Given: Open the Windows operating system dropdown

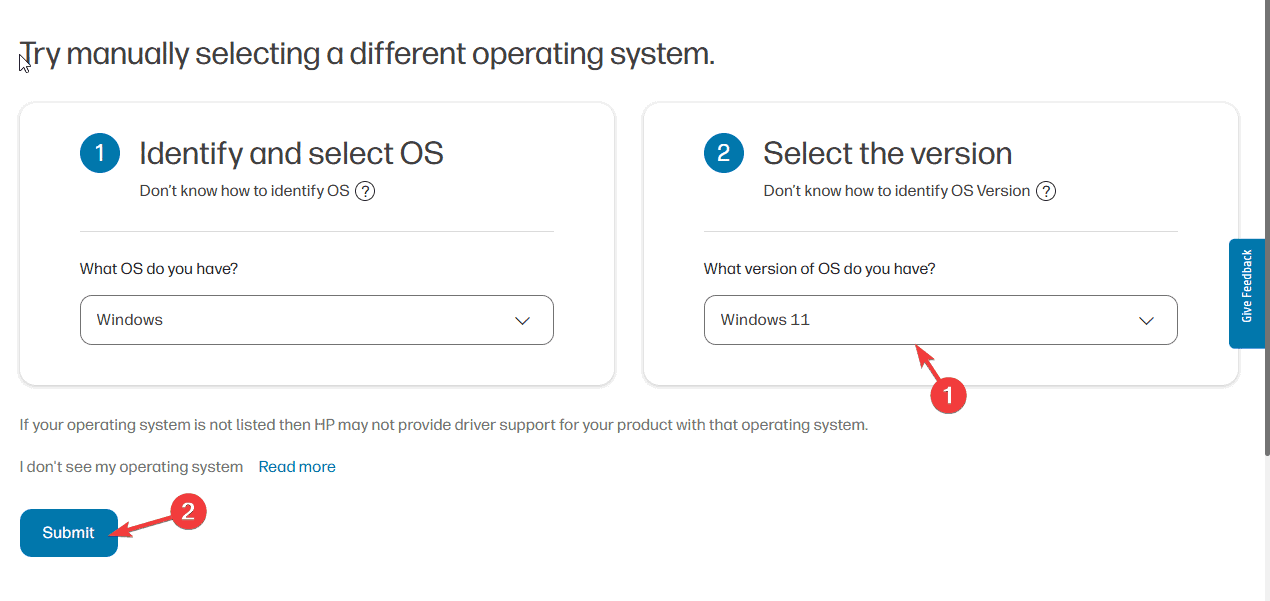Looking at the screenshot, I should tap(316, 320).
